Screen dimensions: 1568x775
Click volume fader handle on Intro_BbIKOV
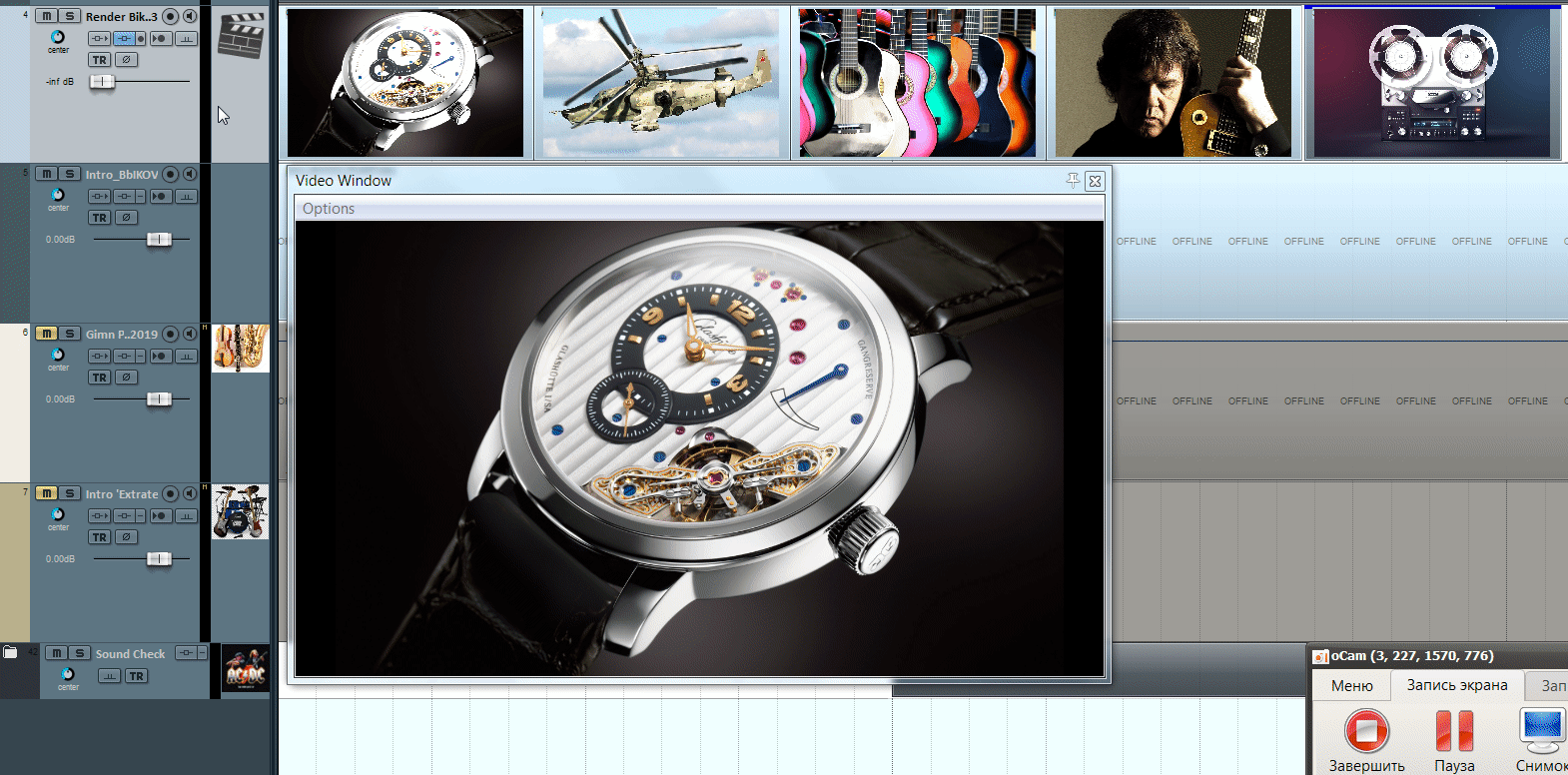[159, 239]
